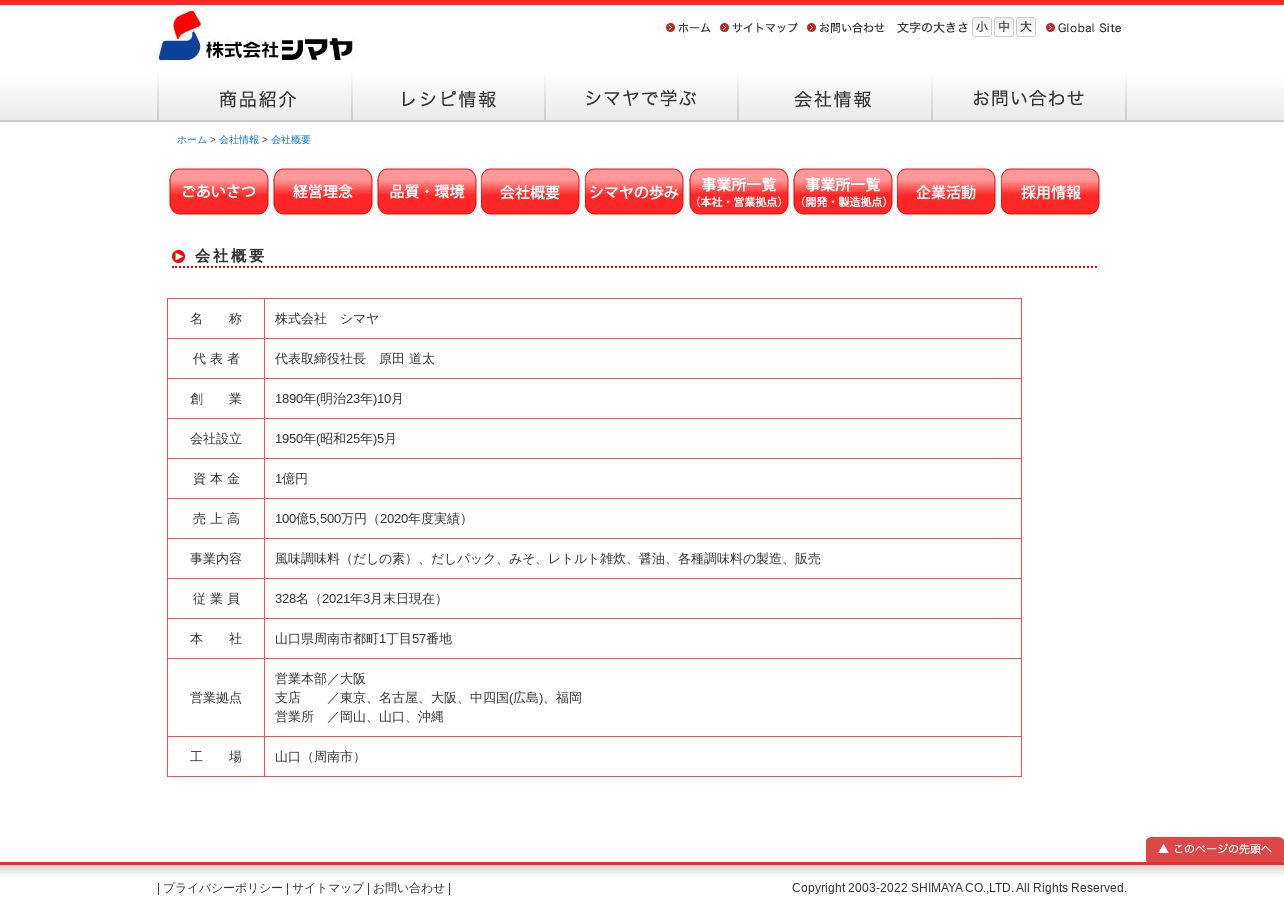The height and width of the screenshot is (898, 1284).
Task: Select the 経営理念 red button
Action: point(323,191)
